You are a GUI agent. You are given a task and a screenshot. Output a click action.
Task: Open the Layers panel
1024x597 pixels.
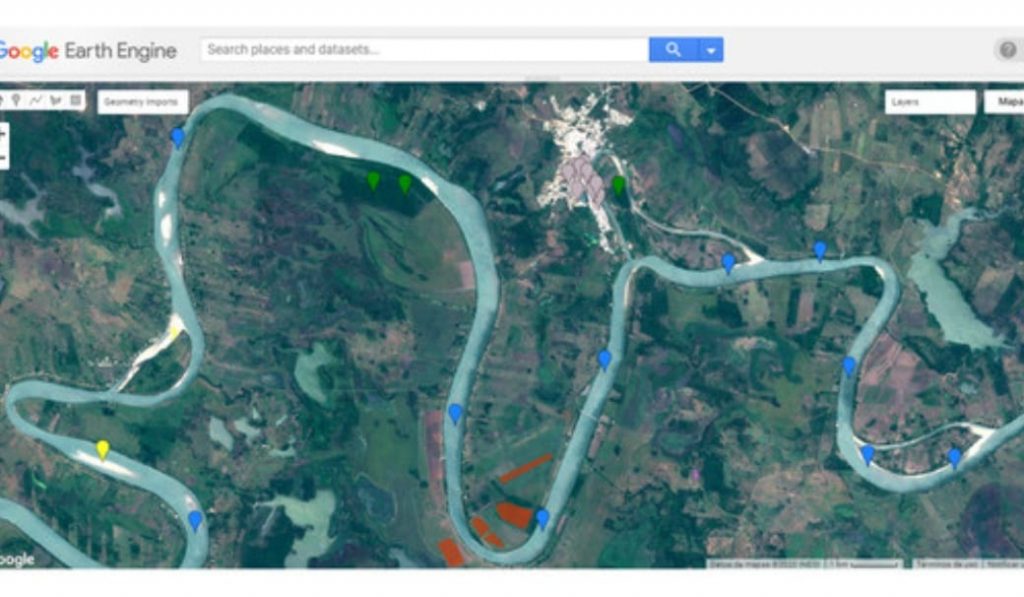pos(930,102)
